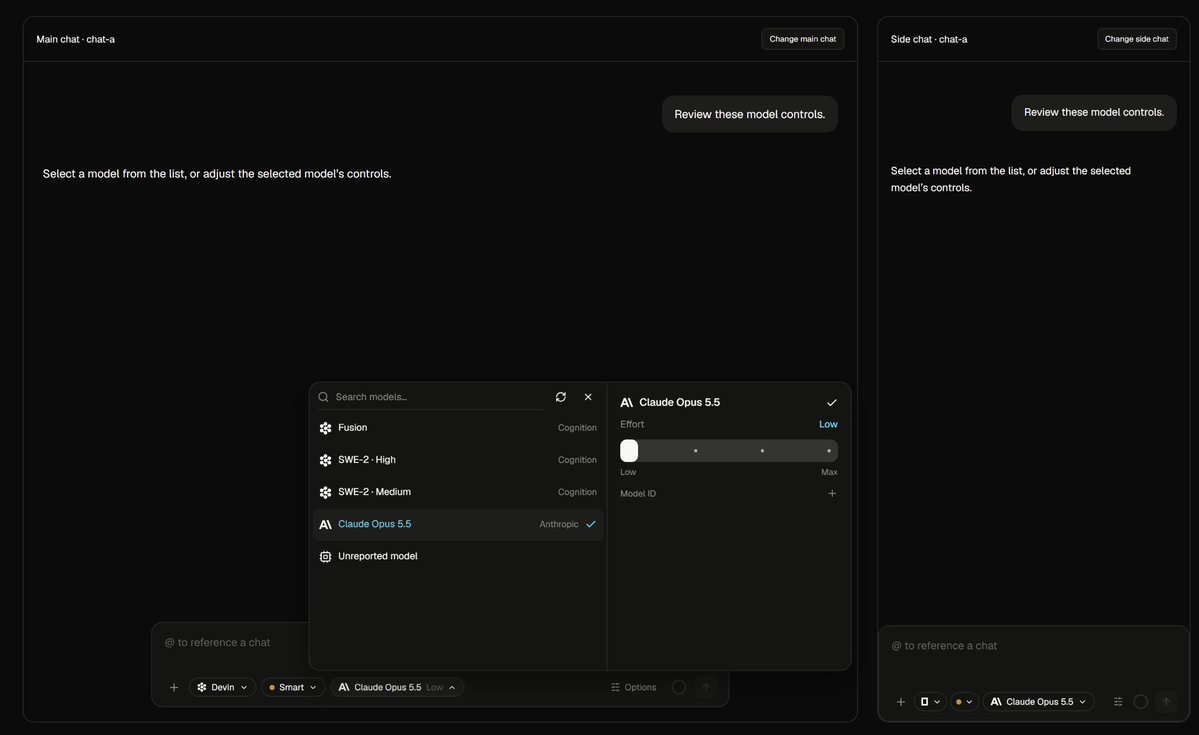Image resolution: width=1199 pixels, height=735 pixels.
Task: Click the Anthropic logo in the controls header
Action: (626, 402)
